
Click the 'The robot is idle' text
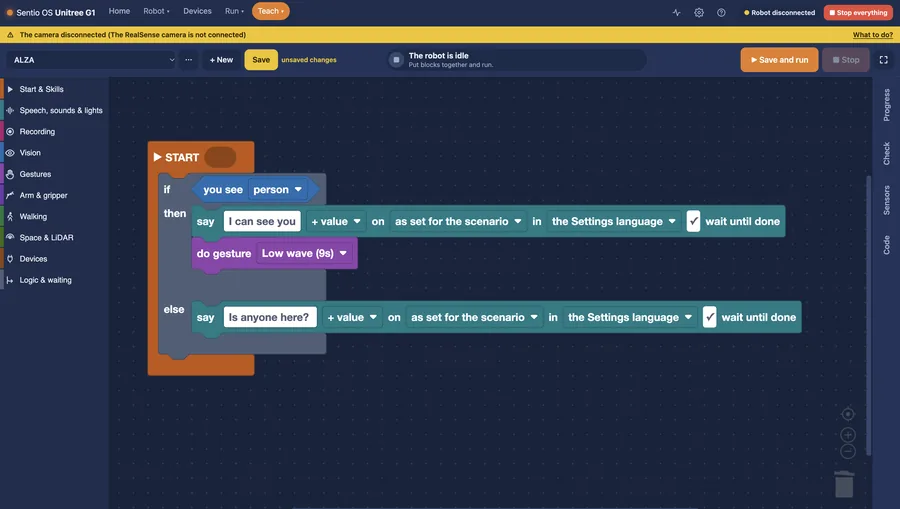click(439, 56)
